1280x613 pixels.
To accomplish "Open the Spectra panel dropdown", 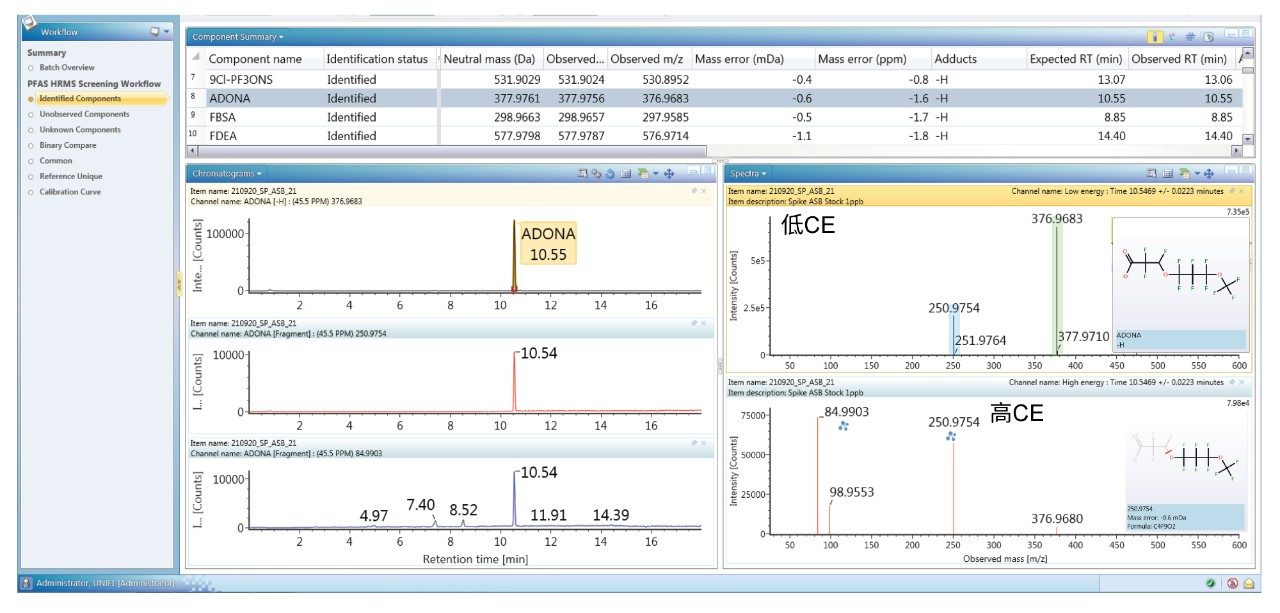I will 750,173.
